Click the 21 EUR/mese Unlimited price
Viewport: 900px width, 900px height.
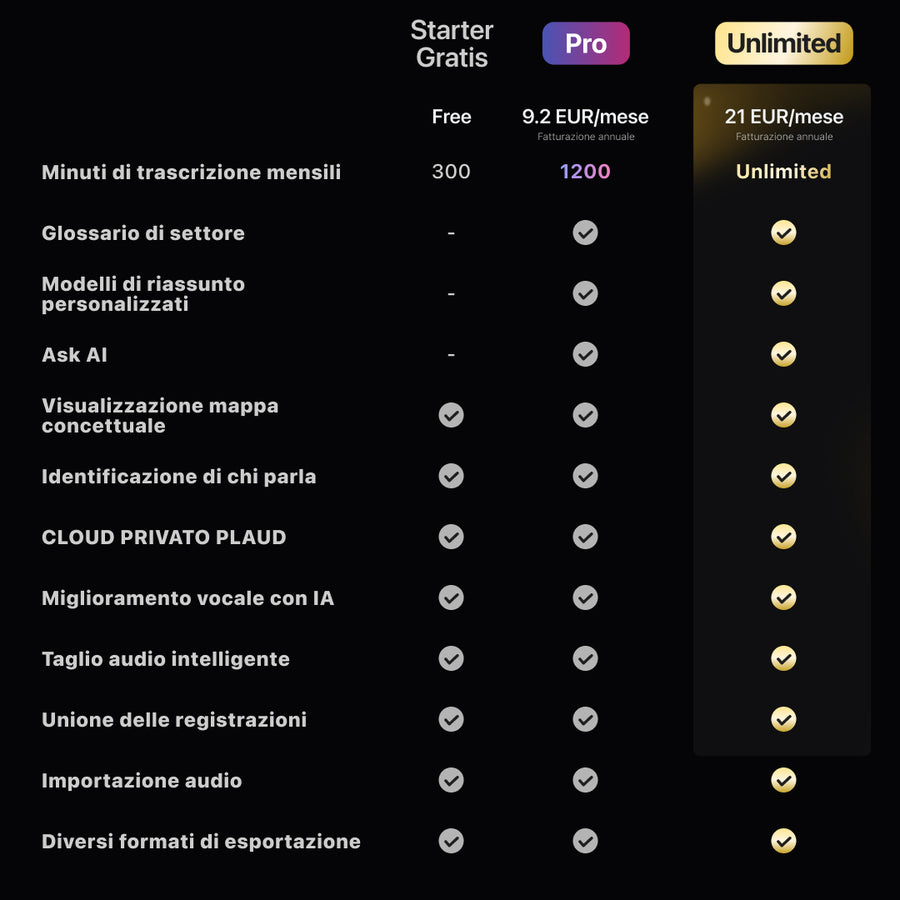784,117
